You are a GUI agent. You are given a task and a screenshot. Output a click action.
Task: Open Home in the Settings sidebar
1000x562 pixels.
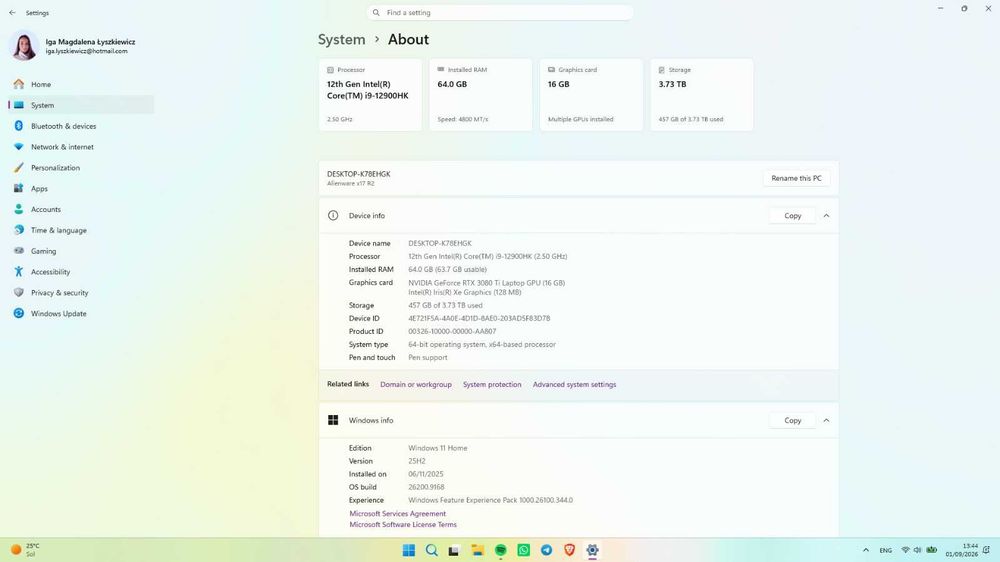(x=81, y=84)
